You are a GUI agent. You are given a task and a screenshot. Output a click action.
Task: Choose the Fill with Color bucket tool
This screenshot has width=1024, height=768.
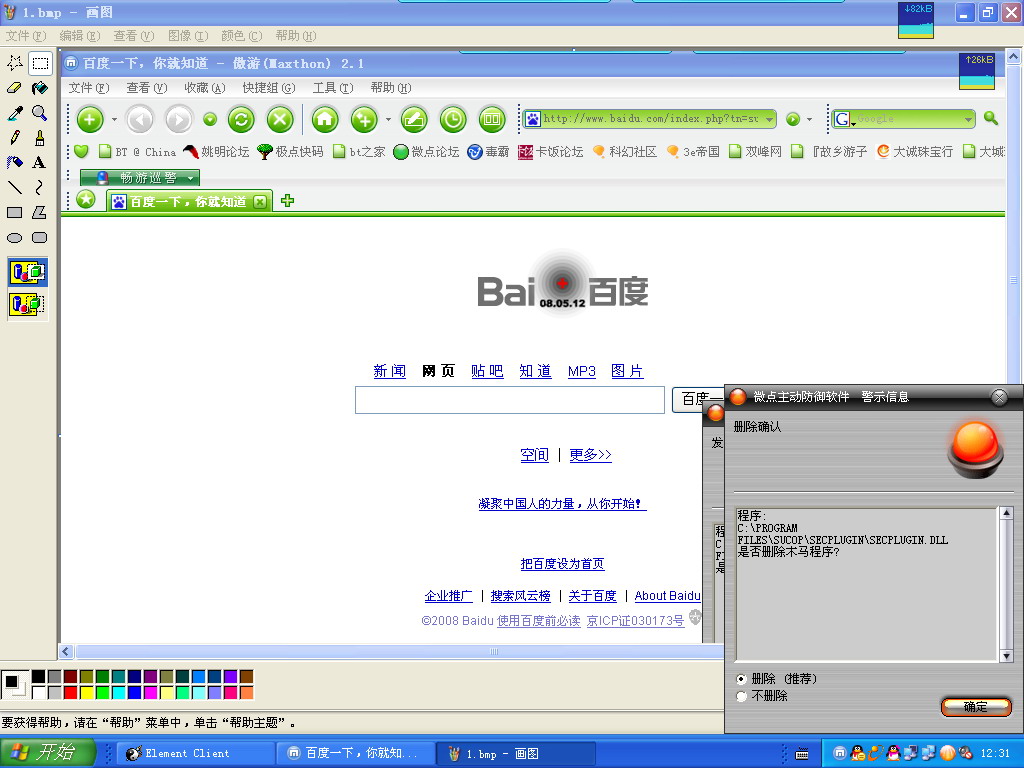click(40, 88)
